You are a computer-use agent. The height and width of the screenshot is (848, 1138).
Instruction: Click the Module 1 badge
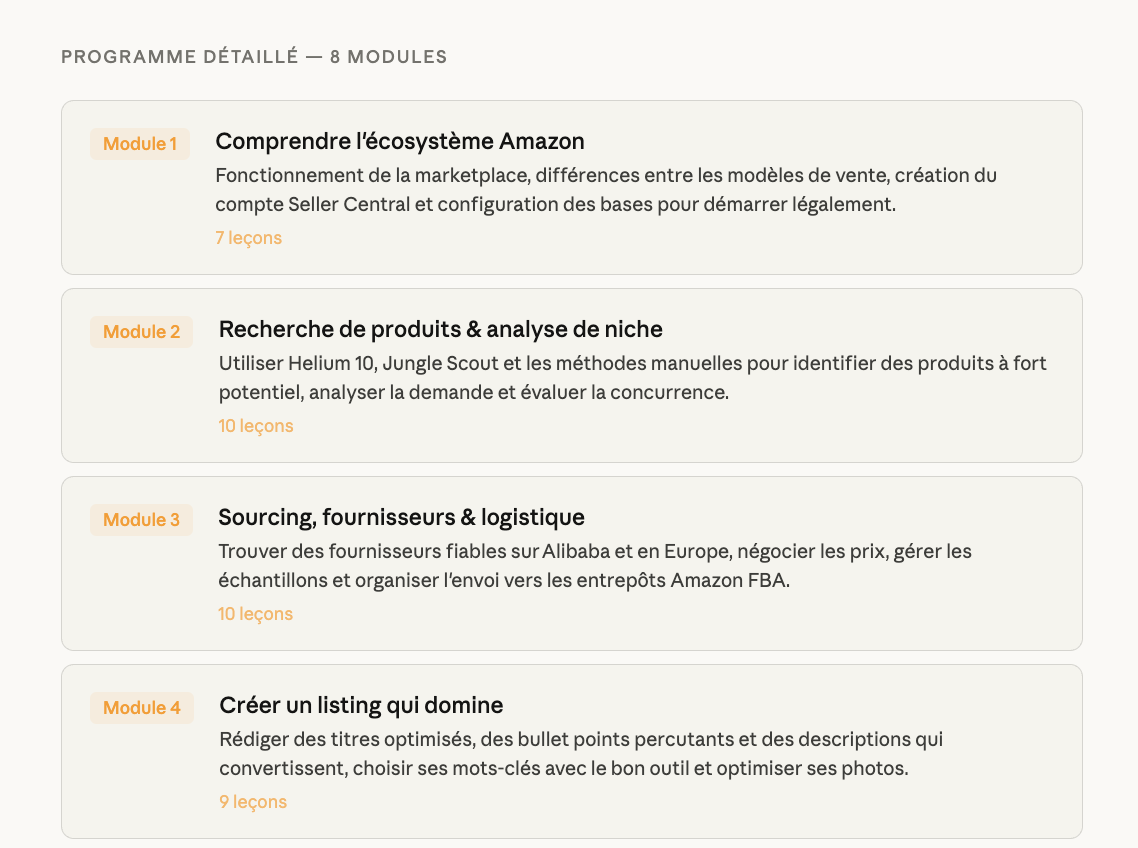[x=140, y=144]
